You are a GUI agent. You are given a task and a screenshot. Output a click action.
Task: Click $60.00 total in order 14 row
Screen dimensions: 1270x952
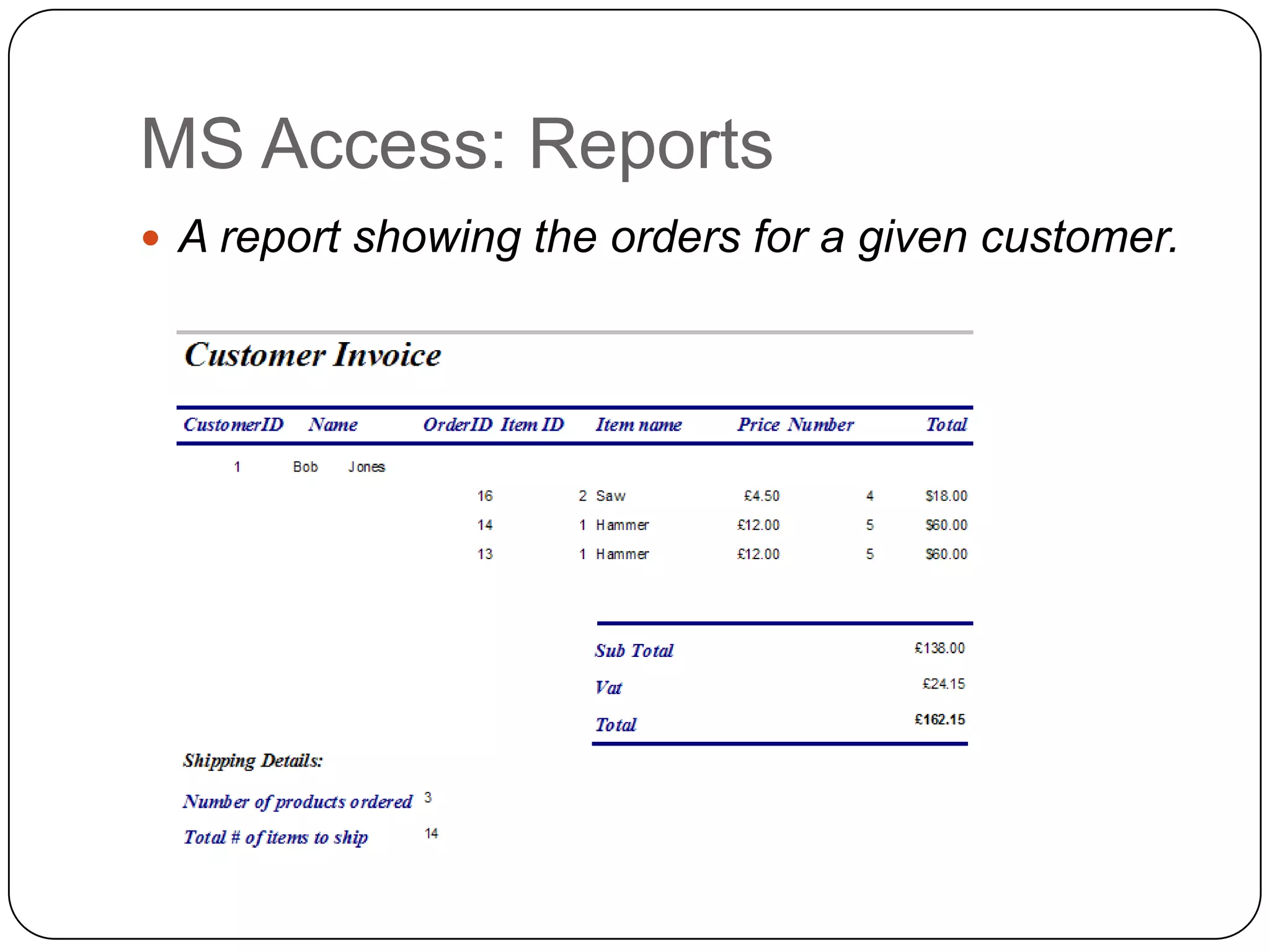(946, 525)
